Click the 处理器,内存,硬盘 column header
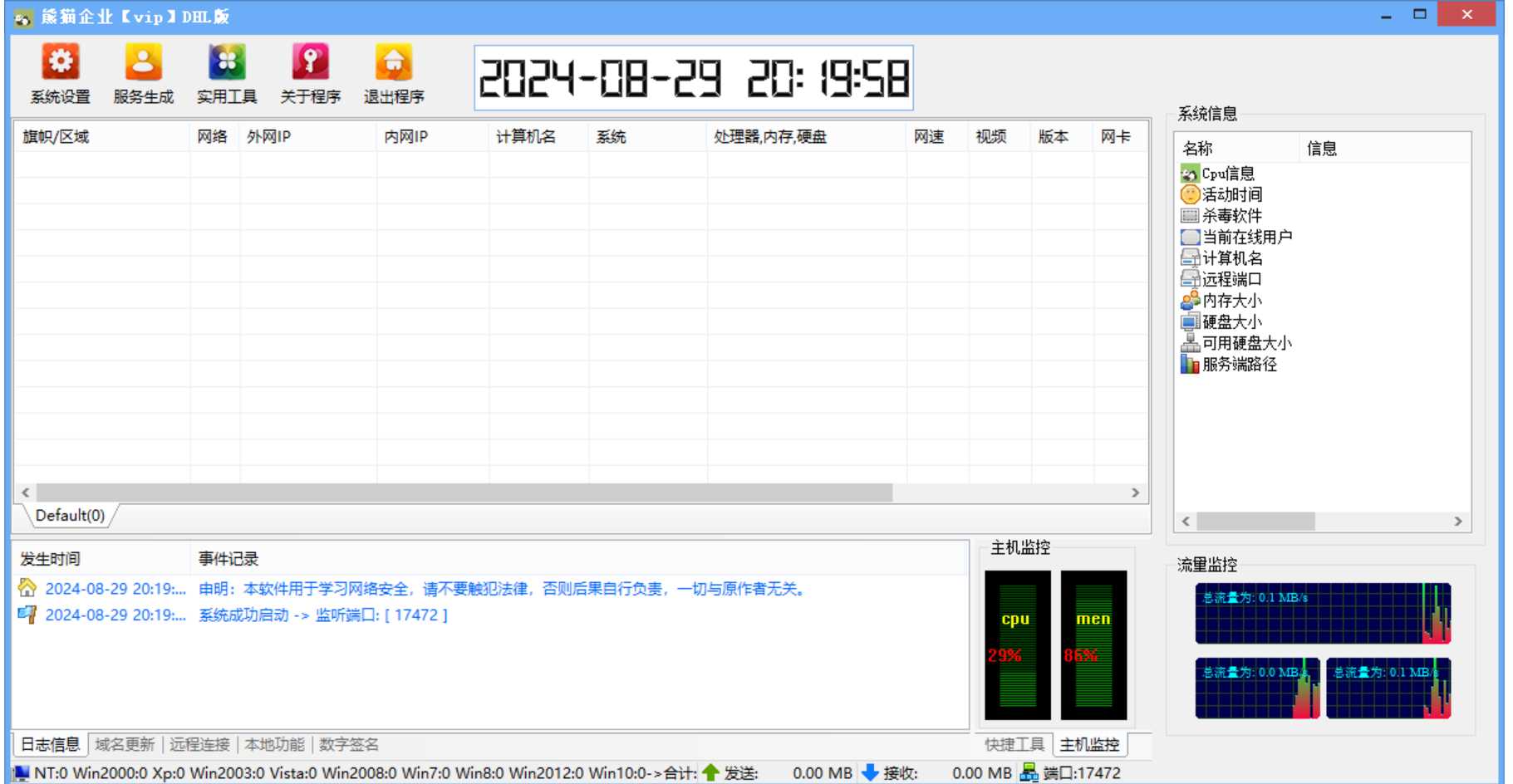1513x784 pixels. (806, 137)
